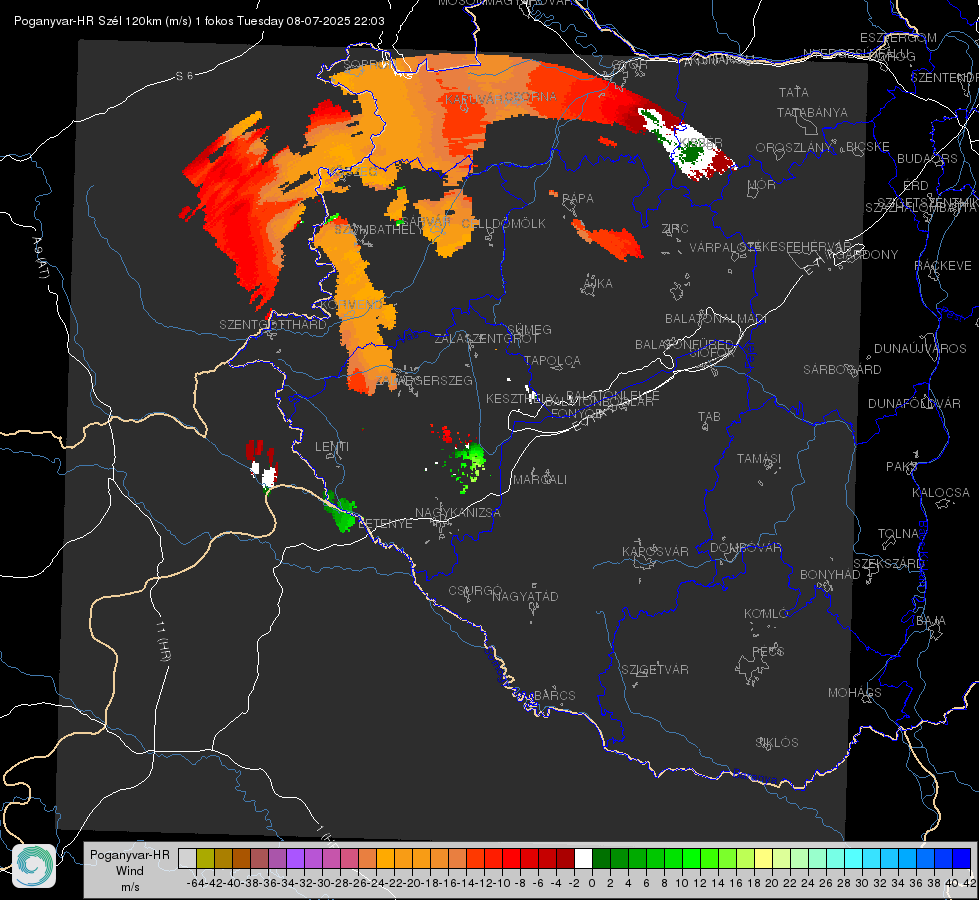Click the BAJA label
Viewport: 979px width, 900px height.
click(x=931, y=621)
